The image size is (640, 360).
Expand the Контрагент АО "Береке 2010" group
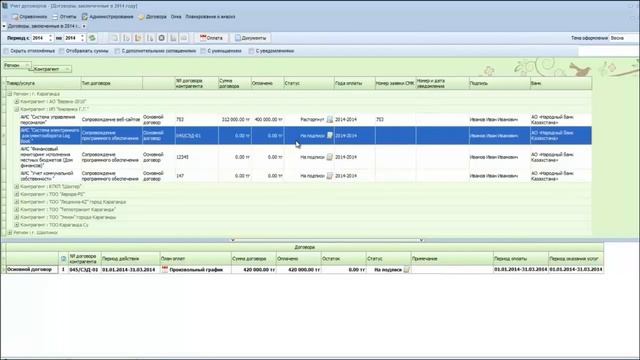point(17,102)
